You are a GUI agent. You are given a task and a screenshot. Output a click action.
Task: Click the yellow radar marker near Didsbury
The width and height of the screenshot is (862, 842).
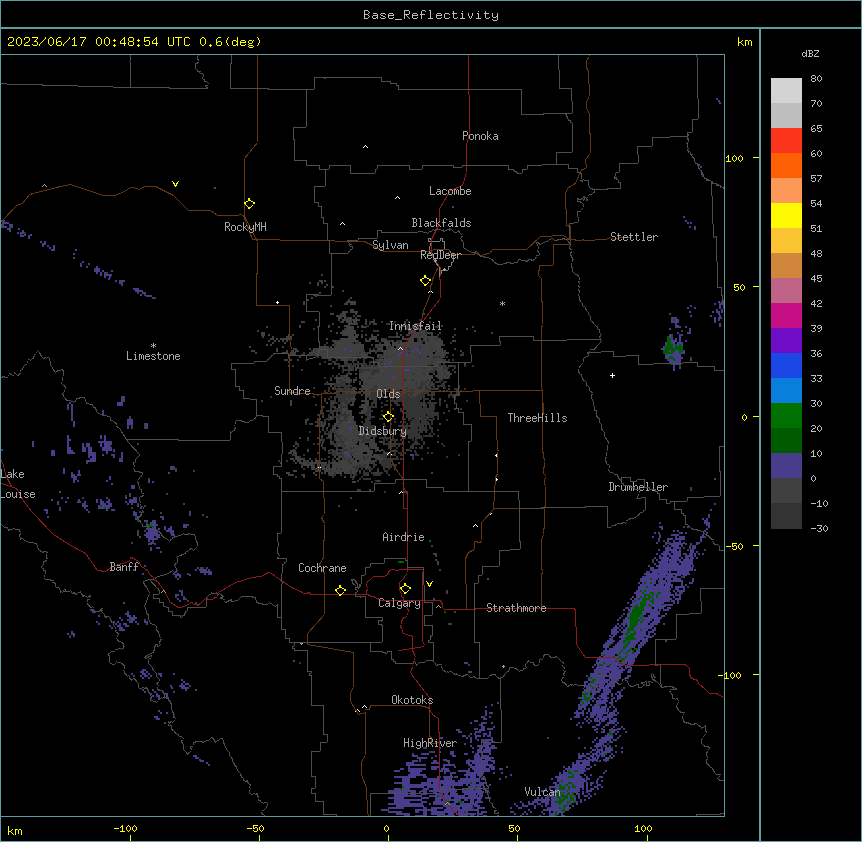388,417
